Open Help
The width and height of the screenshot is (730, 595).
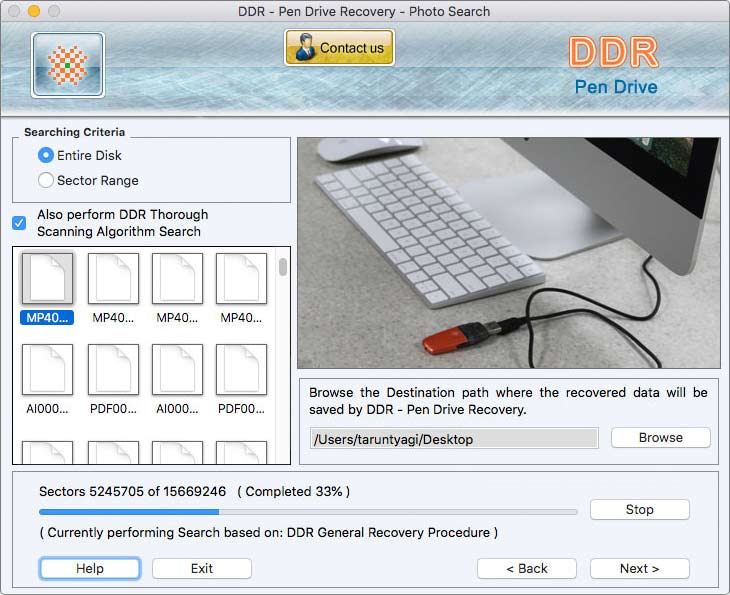coord(90,568)
